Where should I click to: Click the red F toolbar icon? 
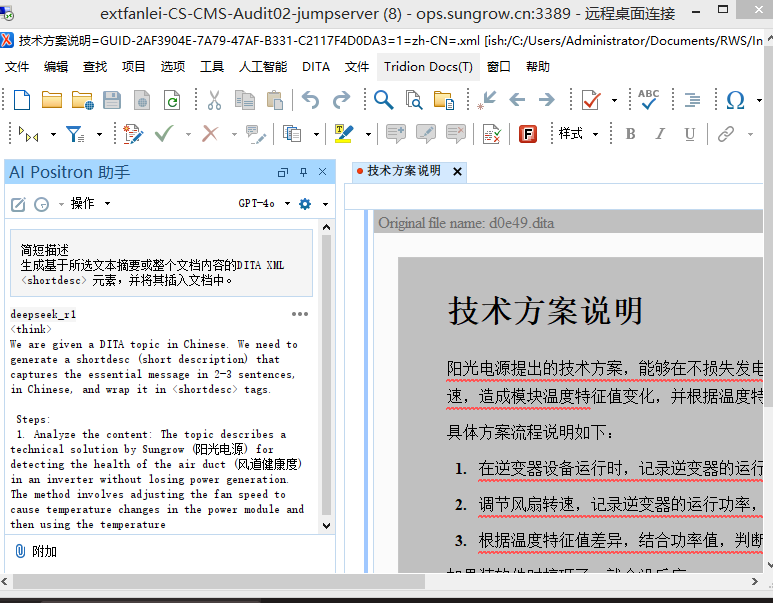[x=528, y=134]
